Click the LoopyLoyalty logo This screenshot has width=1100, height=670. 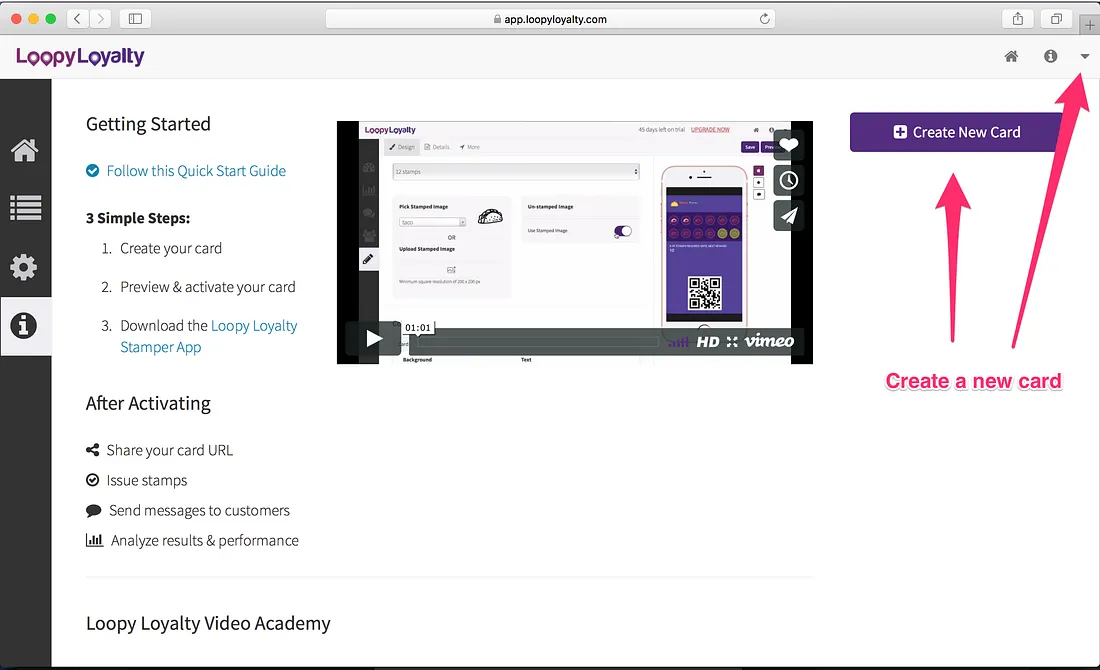pos(80,56)
